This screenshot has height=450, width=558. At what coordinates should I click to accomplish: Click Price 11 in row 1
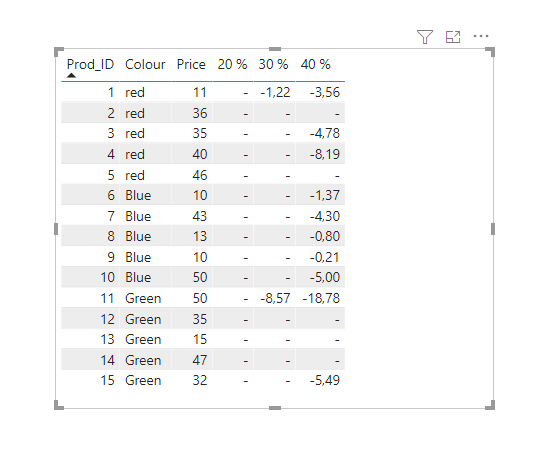pos(200,92)
